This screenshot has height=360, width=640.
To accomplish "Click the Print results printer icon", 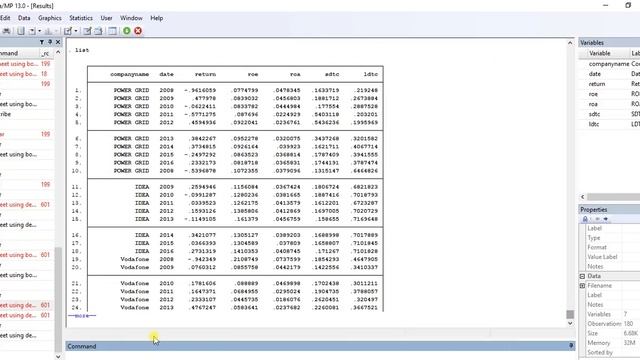I will coord(7,31).
